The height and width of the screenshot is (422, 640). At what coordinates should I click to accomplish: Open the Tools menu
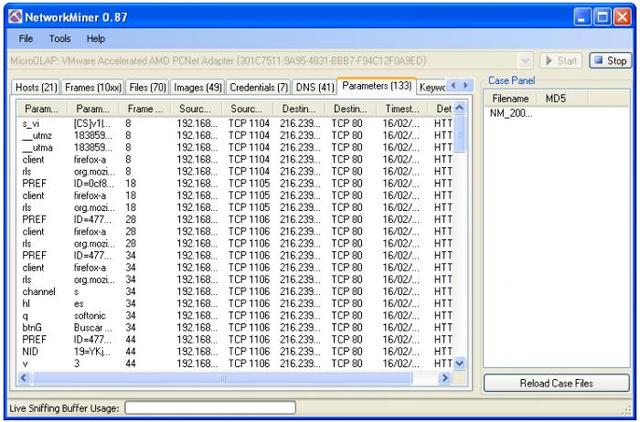(60, 38)
